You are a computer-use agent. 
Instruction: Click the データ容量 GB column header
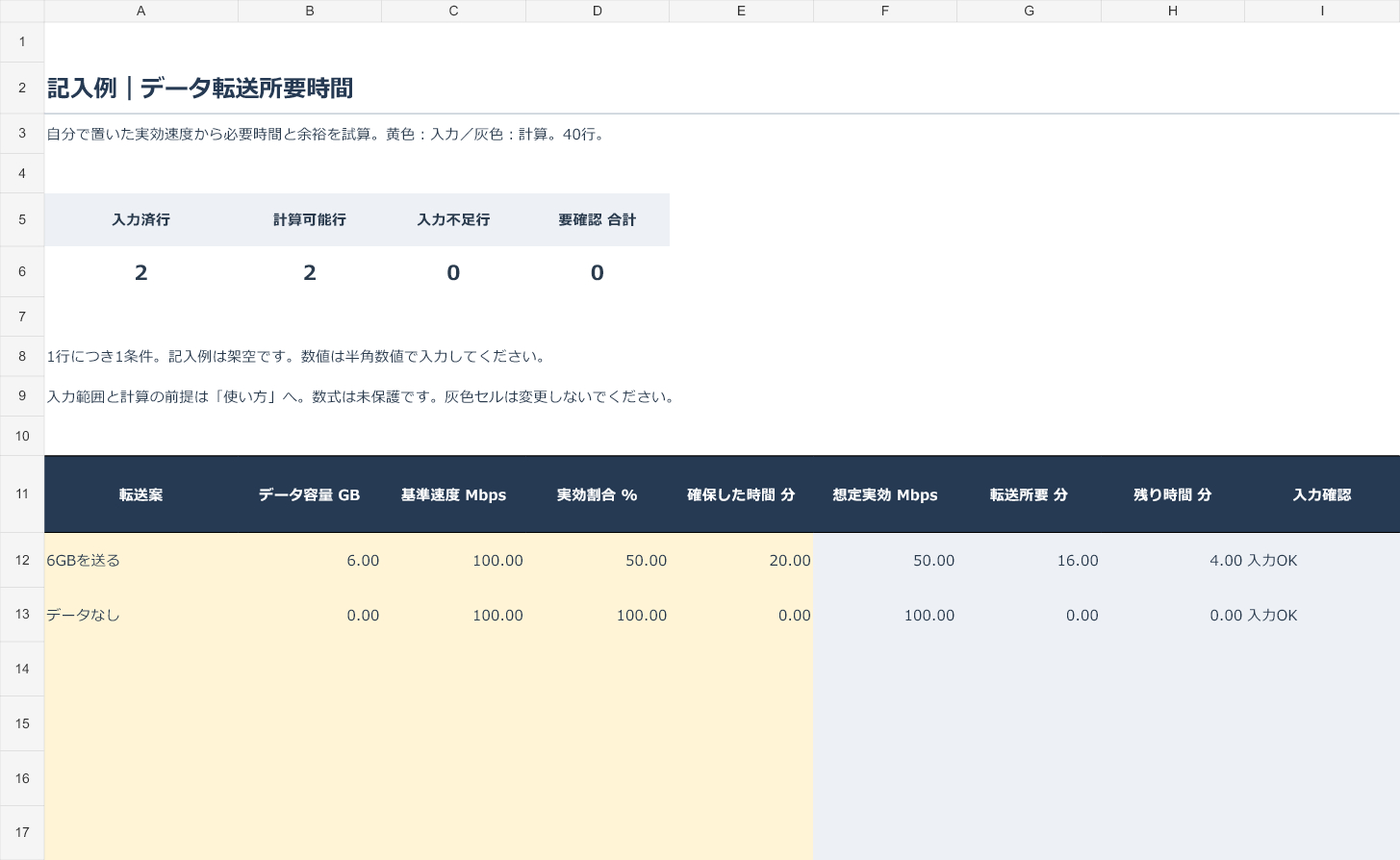coord(310,494)
